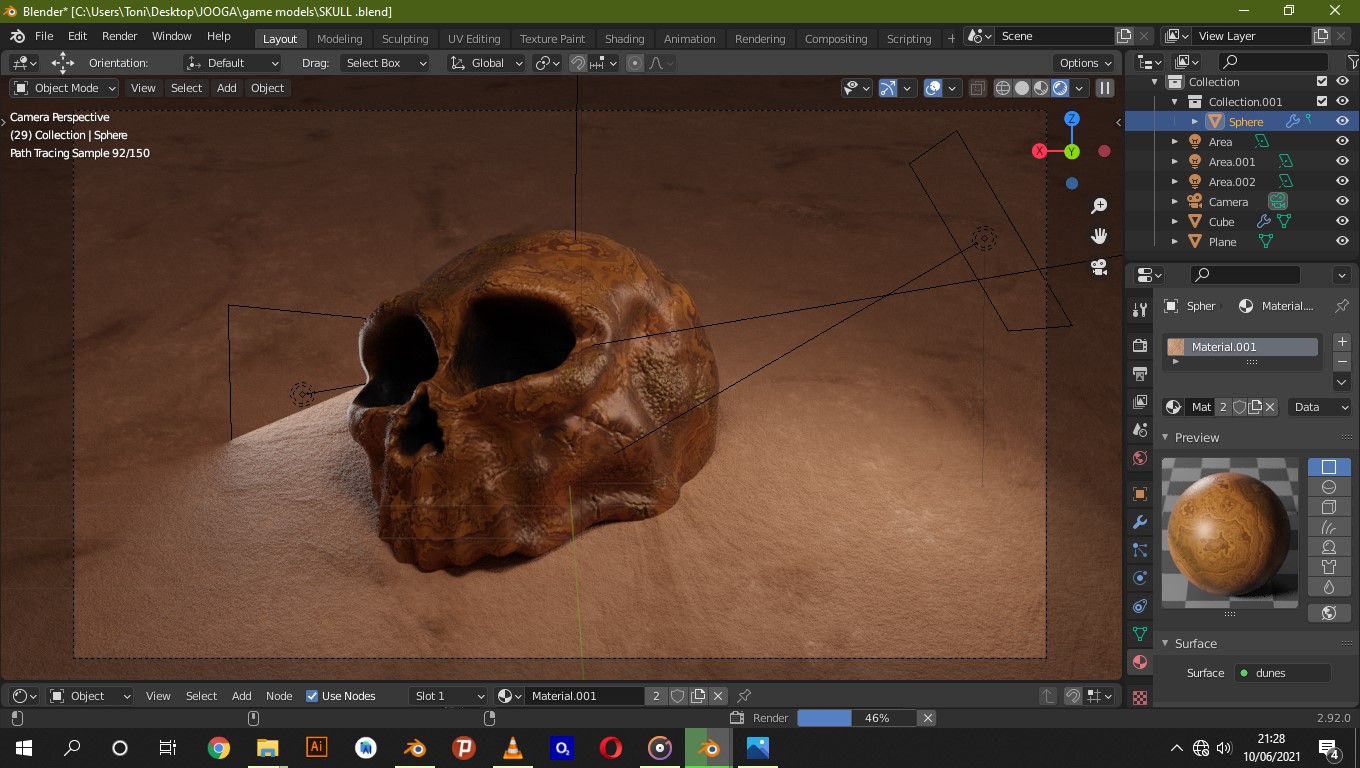Open the Object Constraint properties tab
The image size is (1360, 768).
coord(1139,606)
